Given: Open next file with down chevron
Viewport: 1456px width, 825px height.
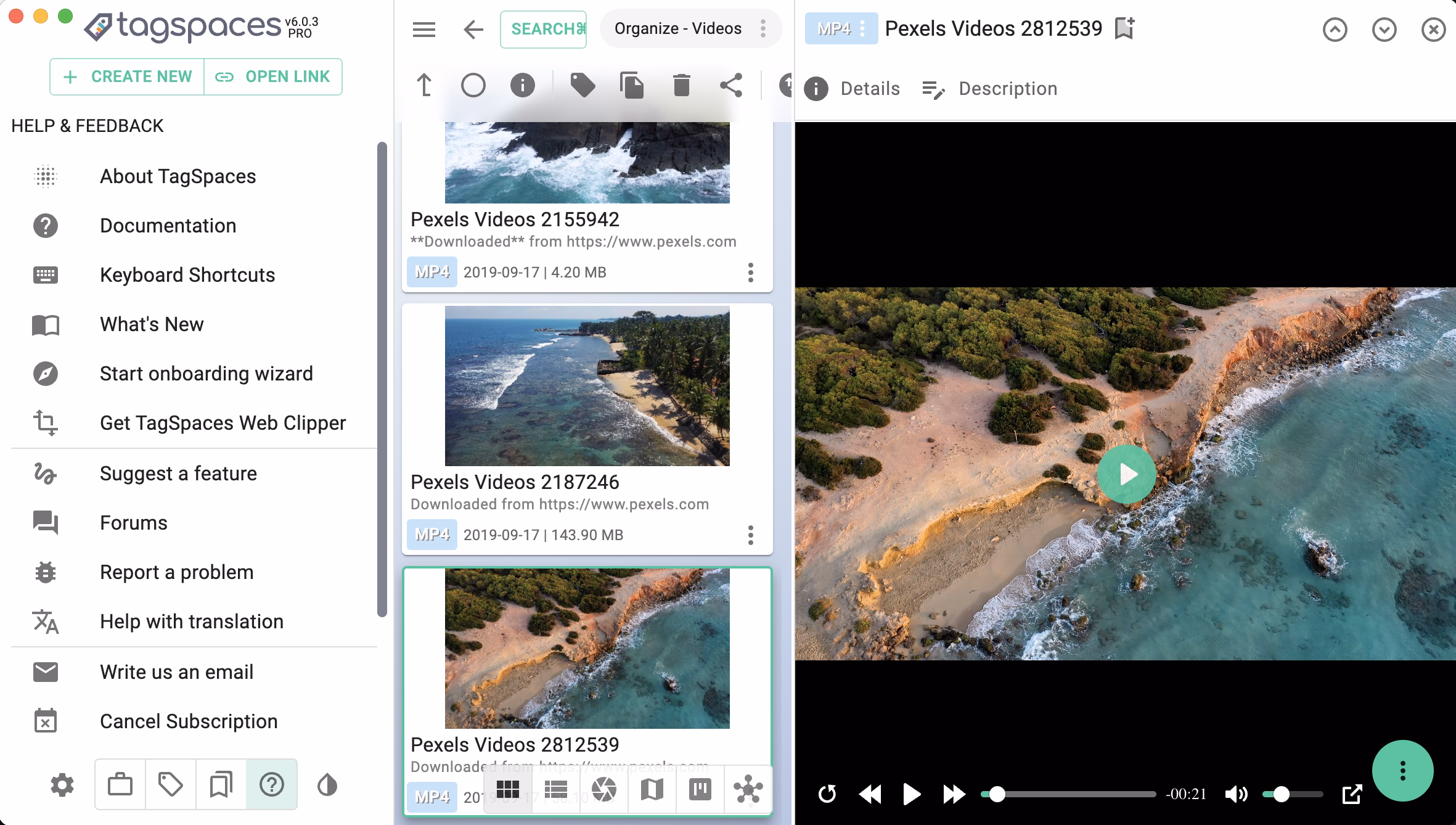Looking at the screenshot, I should click(1384, 29).
